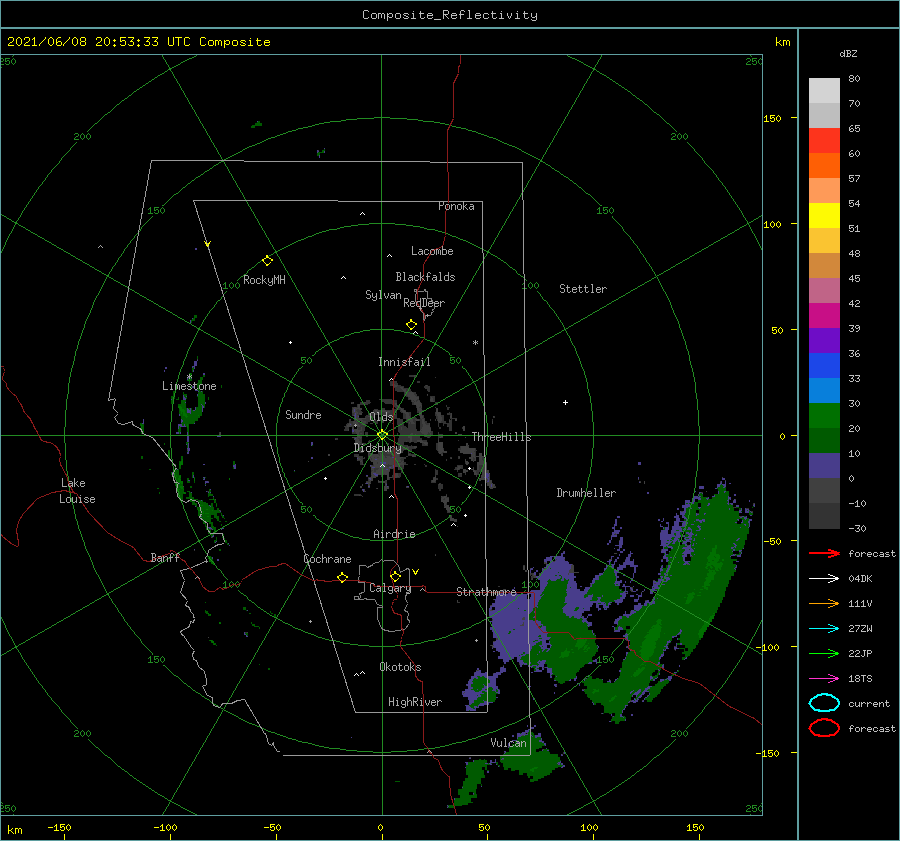Screen dimensions: 900x841
Task: Click the Calgary label
Action: pos(390,588)
